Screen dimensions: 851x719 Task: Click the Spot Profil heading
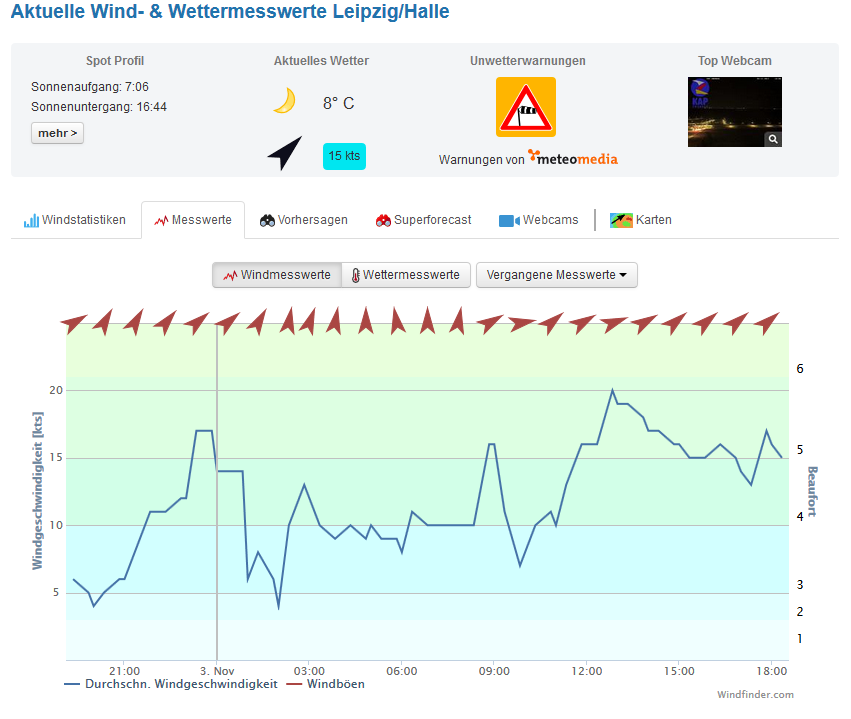click(115, 61)
